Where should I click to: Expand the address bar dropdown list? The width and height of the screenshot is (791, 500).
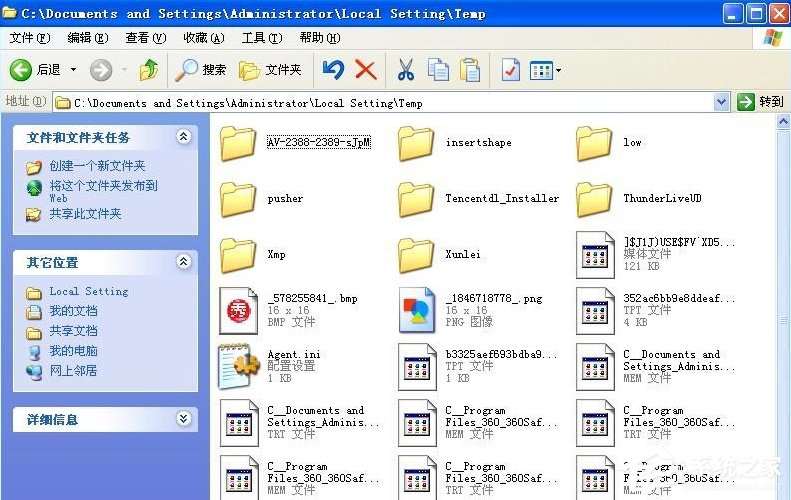tap(722, 102)
